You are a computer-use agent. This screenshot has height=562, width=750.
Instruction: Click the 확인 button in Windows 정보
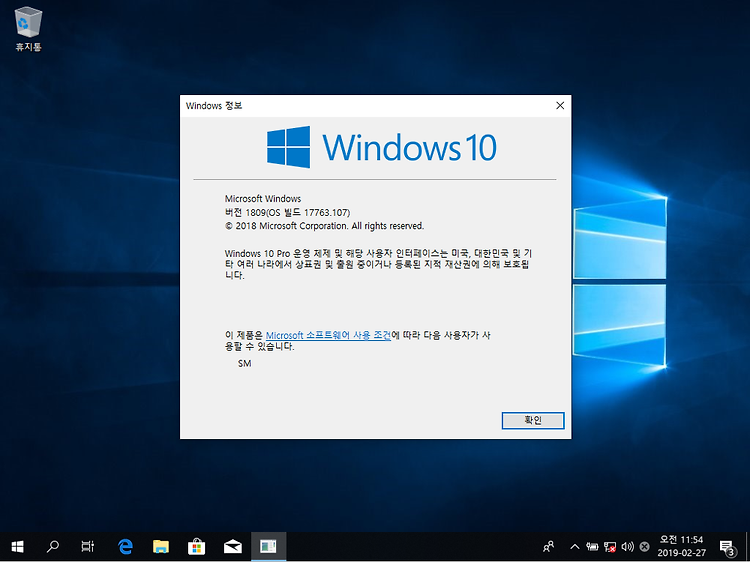tap(533, 420)
